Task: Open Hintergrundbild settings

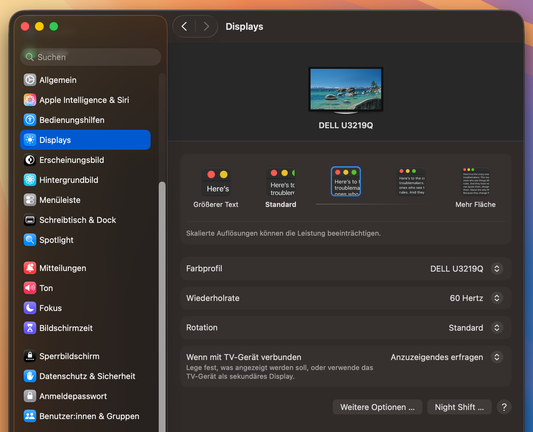Action: pyautogui.click(x=85, y=180)
